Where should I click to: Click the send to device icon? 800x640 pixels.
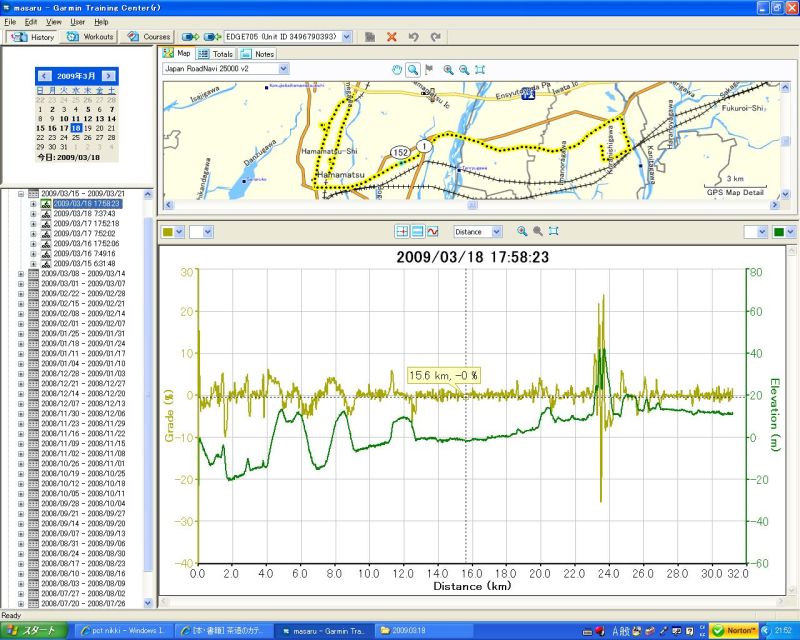point(190,37)
